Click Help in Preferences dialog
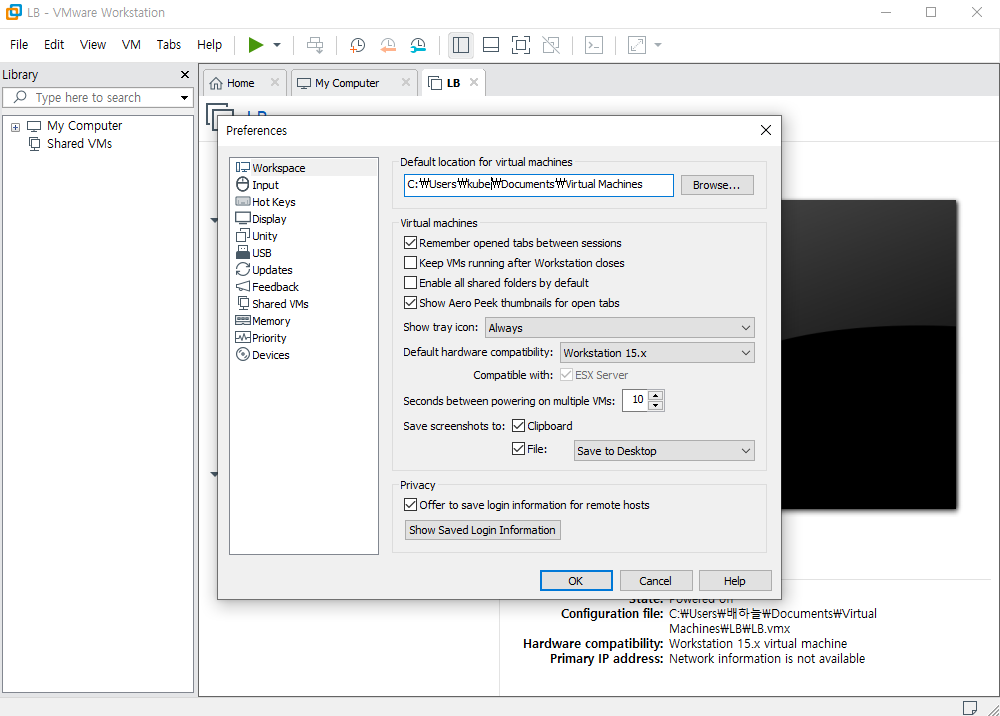The width and height of the screenshot is (1000, 716). (x=735, y=581)
